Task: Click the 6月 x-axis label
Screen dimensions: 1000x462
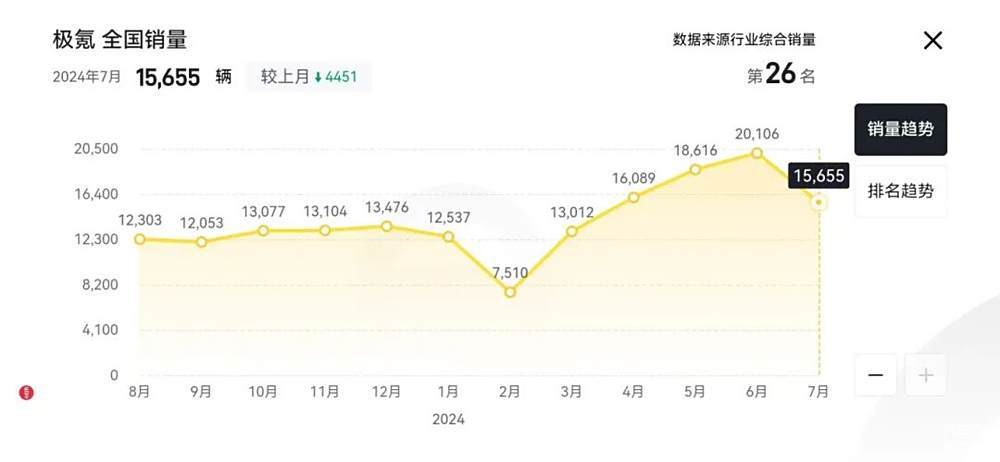Action: tap(757, 392)
